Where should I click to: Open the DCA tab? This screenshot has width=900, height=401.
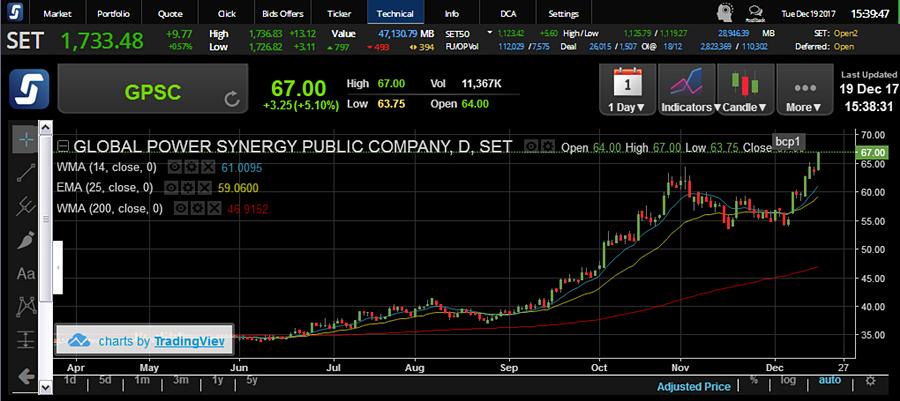click(507, 13)
